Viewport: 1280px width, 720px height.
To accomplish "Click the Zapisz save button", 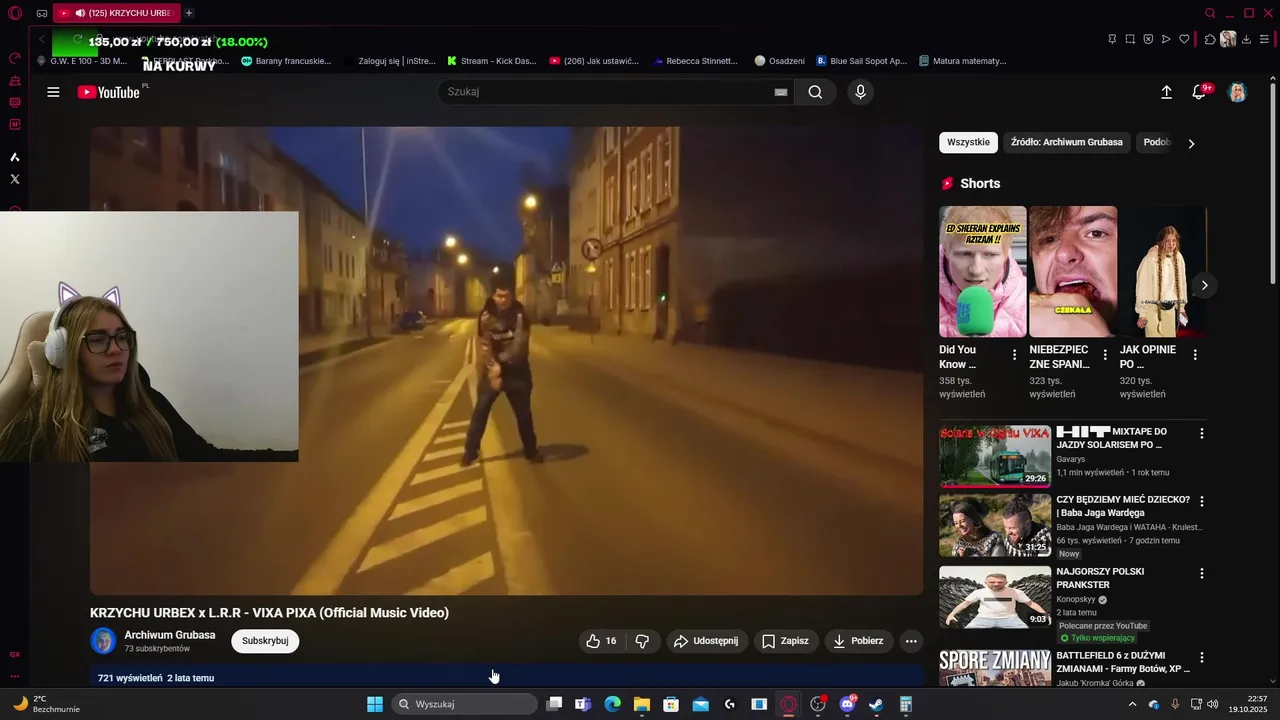I will pos(785,641).
